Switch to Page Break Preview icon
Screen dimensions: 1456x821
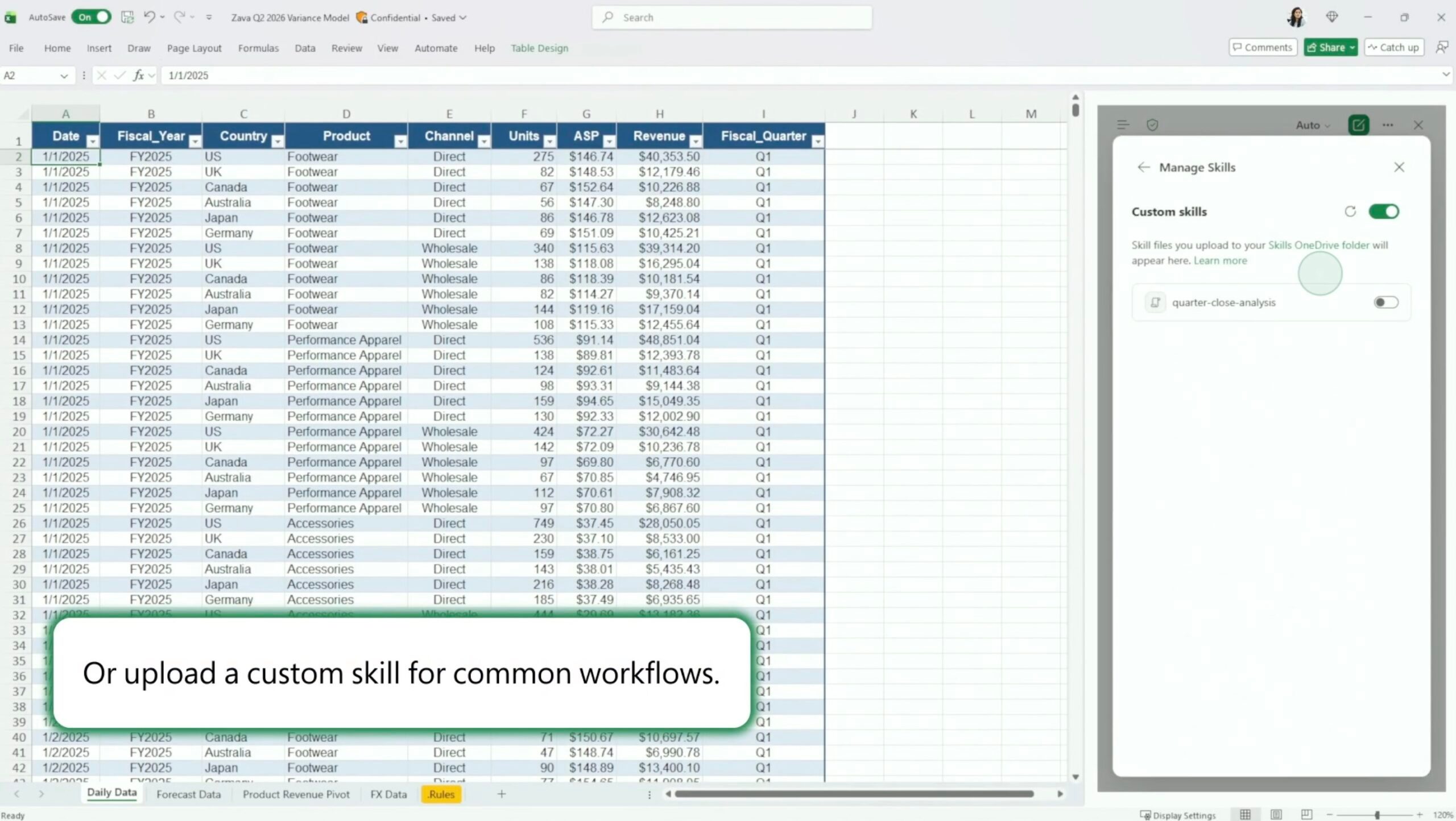tap(1306, 815)
